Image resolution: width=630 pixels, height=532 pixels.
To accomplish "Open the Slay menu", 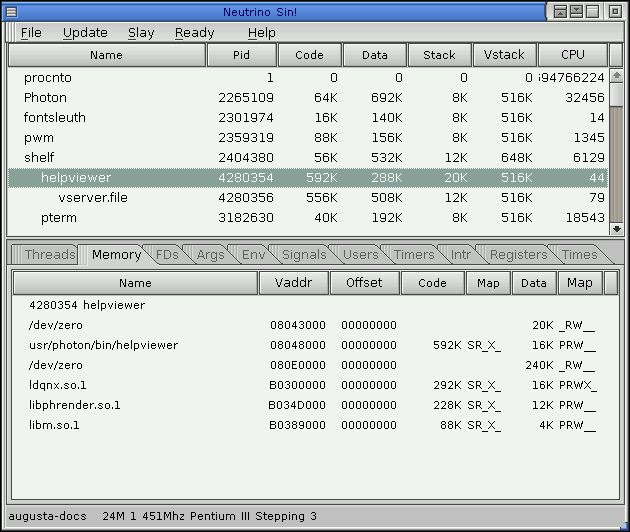I will [x=141, y=32].
